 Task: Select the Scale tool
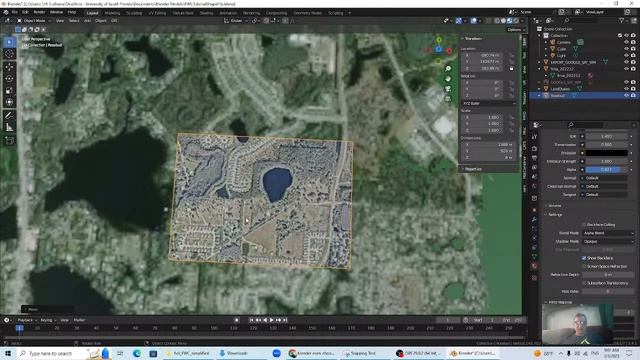(x=10, y=91)
